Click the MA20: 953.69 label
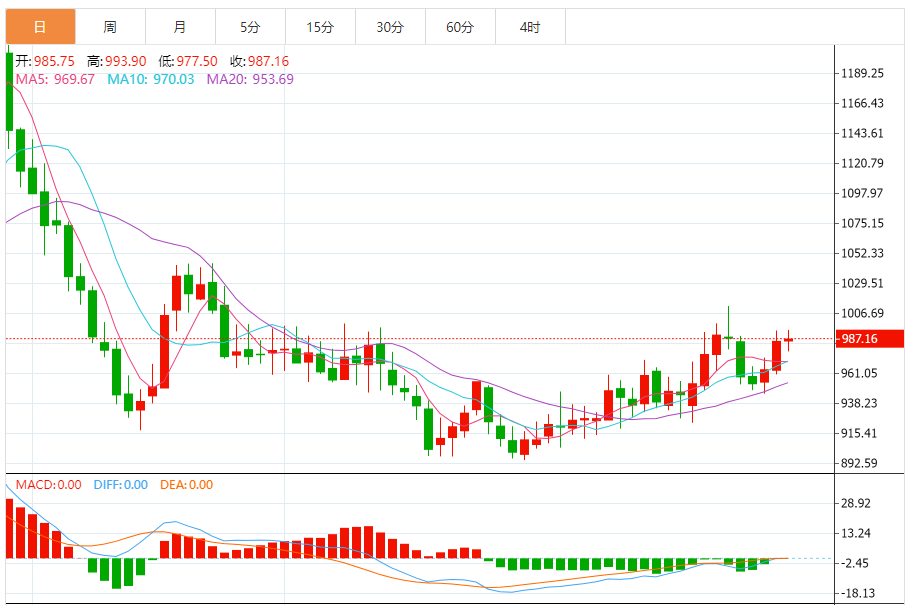Viewport: 911px width, 605px height. point(250,79)
